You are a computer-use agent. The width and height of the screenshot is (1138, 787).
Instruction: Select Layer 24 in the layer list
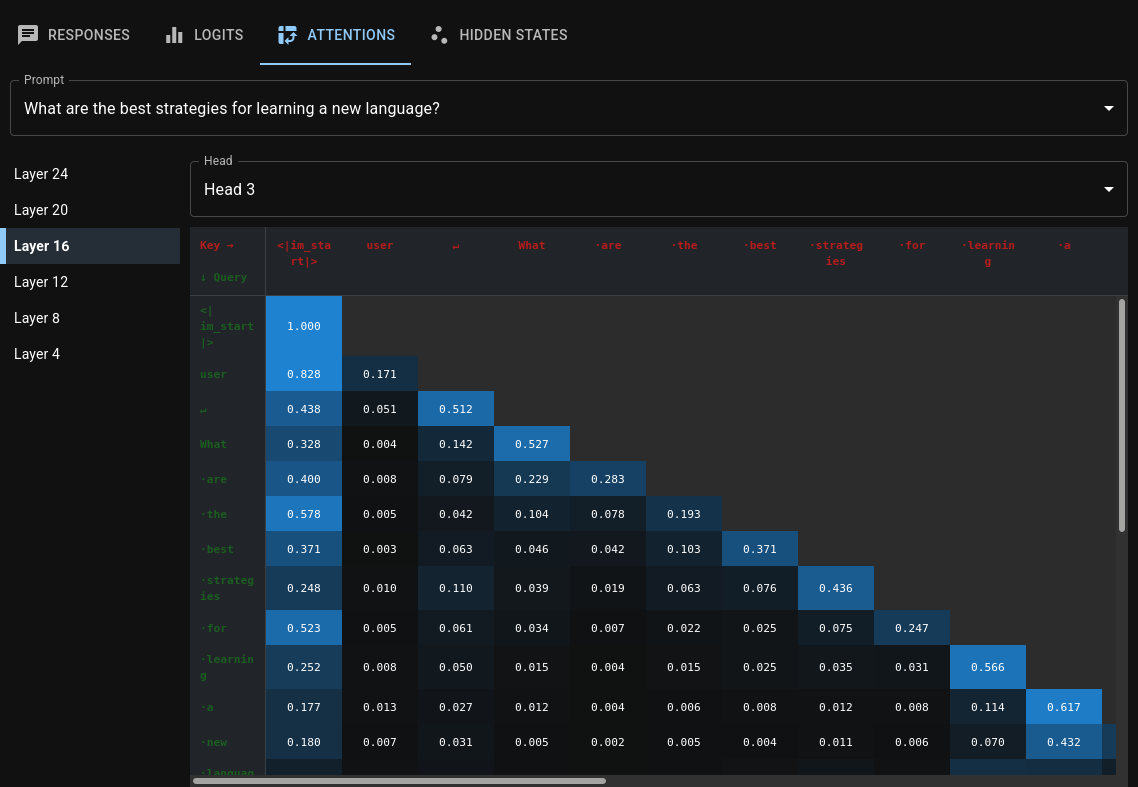coord(90,174)
